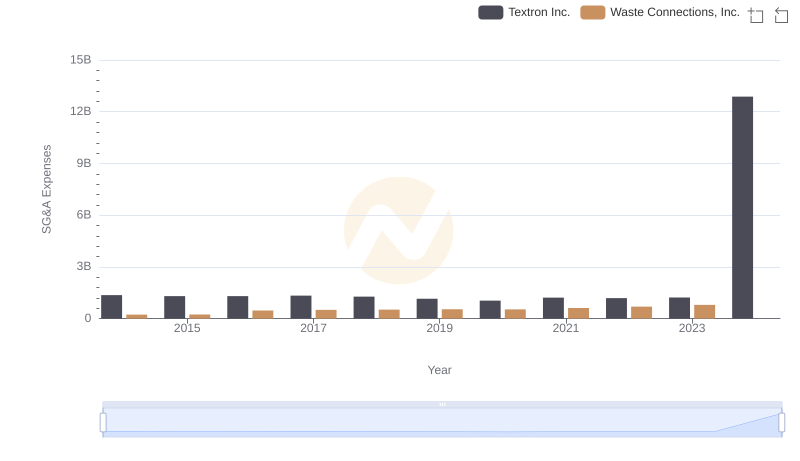Image resolution: width=800 pixels, height=461 pixels.
Task: Click the zoom area select icon
Action: pos(756,15)
